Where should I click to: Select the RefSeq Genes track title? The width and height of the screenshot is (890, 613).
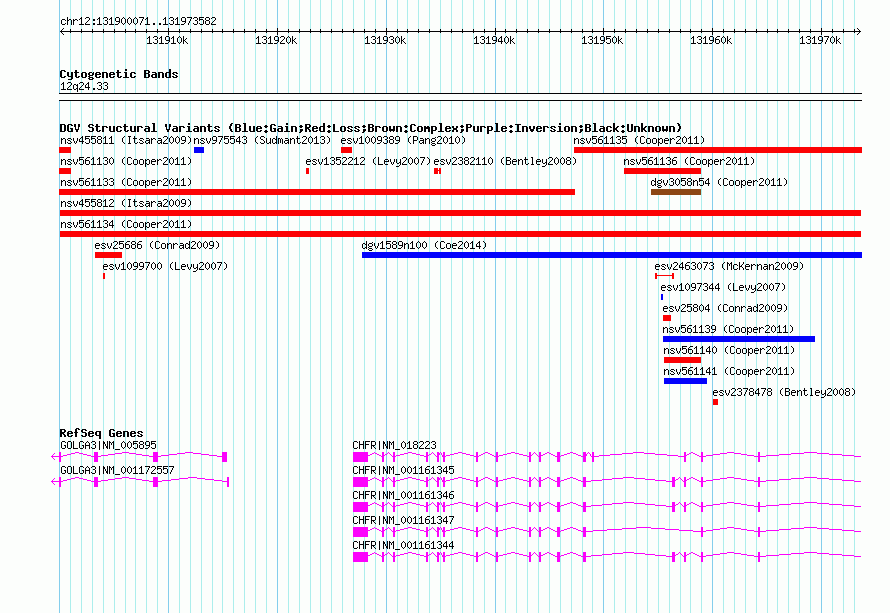102,433
